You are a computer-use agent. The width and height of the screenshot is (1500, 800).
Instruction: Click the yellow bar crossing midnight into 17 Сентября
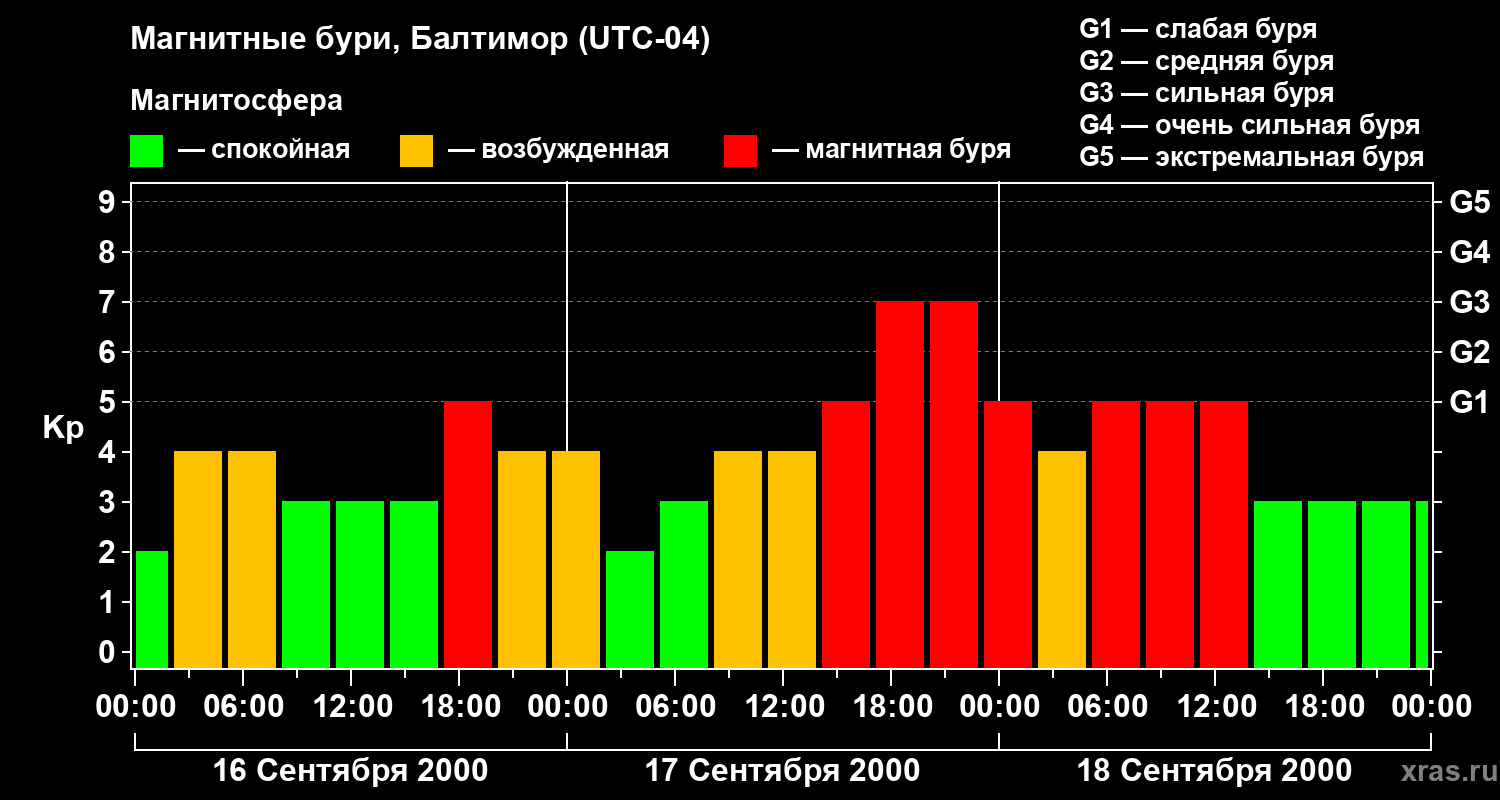pyautogui.click(x=576, y=559)
